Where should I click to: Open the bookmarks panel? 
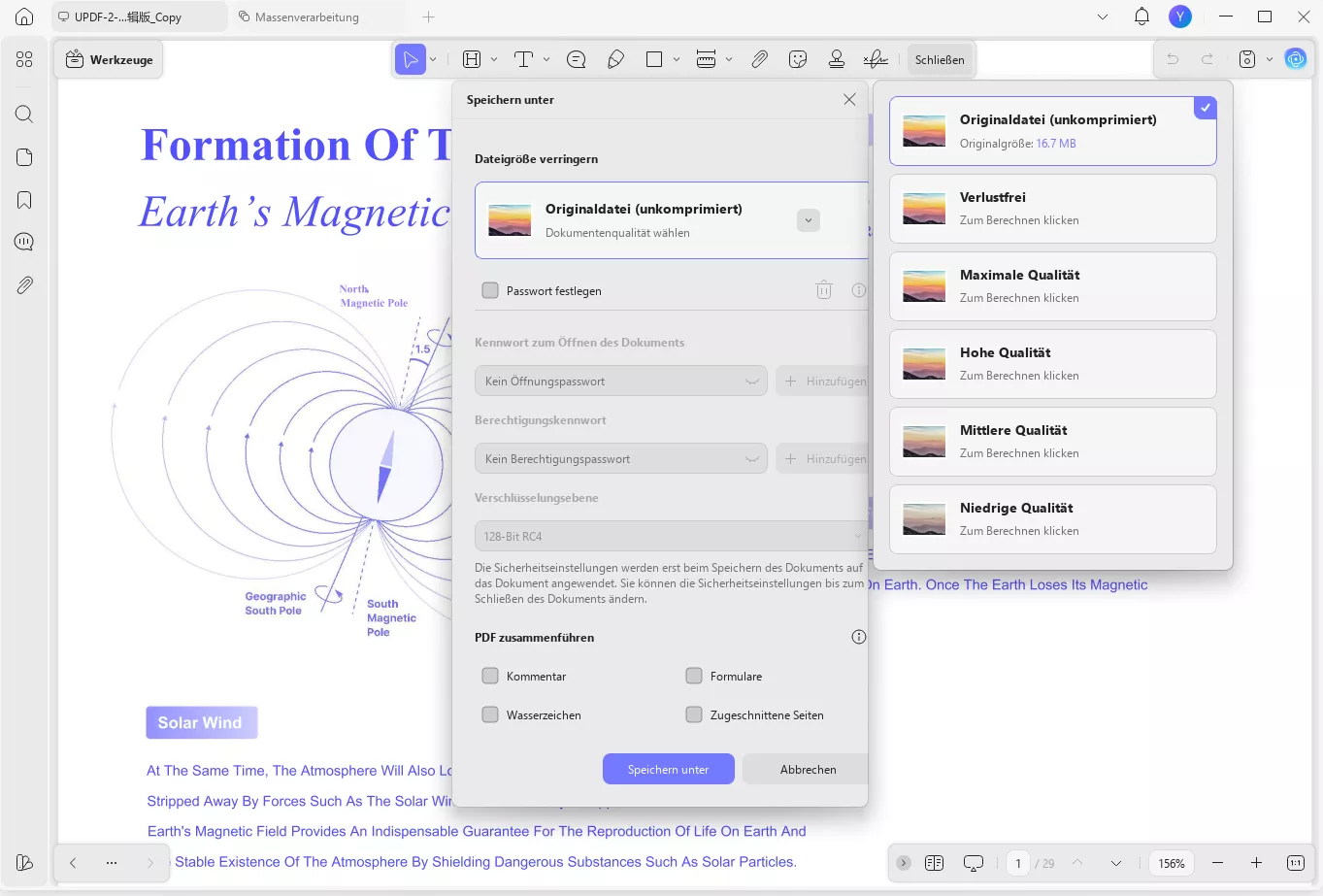24,200
